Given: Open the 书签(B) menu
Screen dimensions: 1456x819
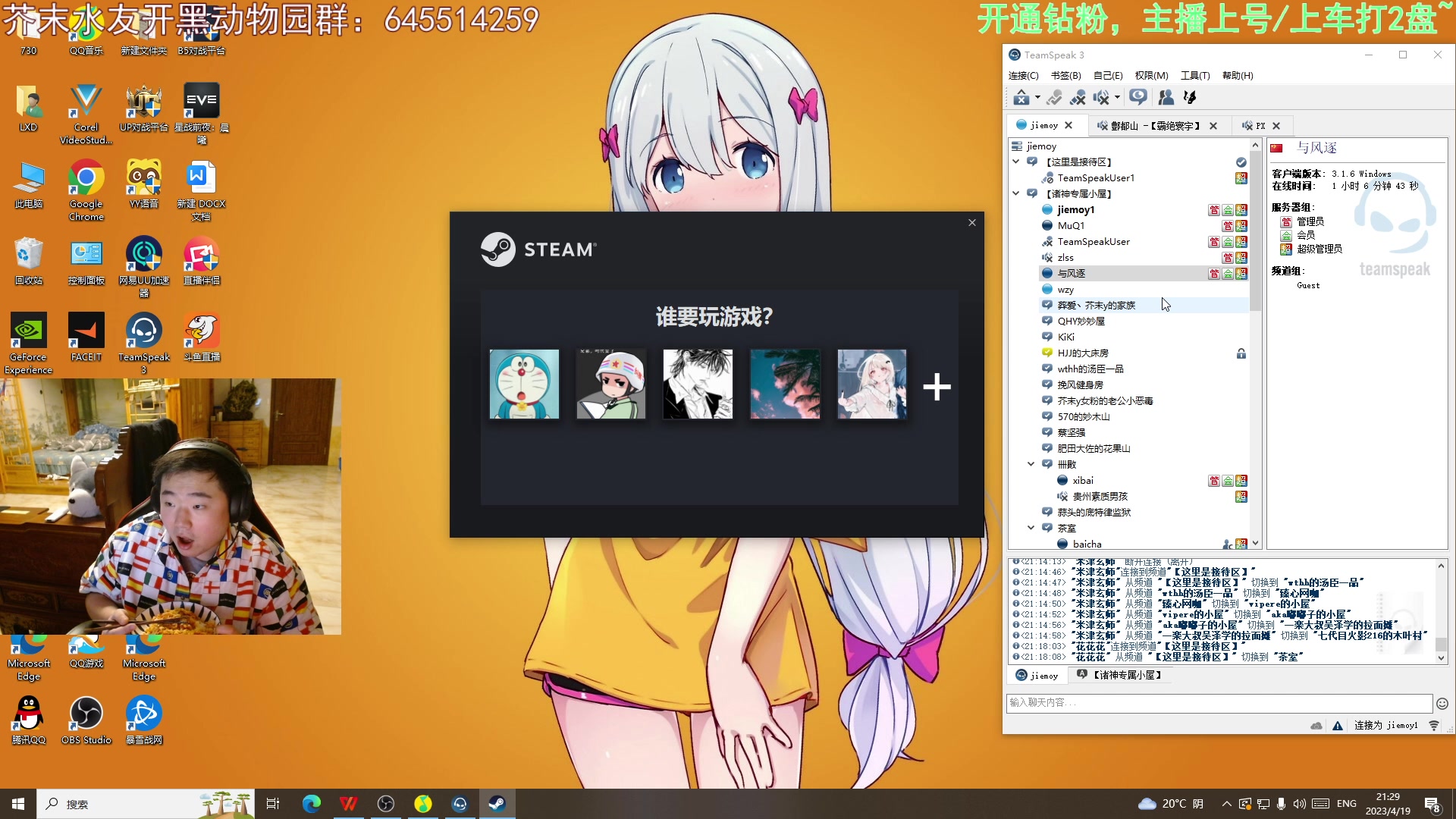Looking at the screenshot, I should tap(1065, 75).
